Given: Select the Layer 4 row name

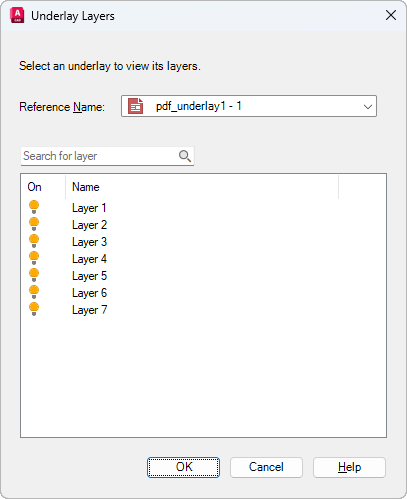Looking at the screenshot, I should pyautogui.click(x=89, y=259).
